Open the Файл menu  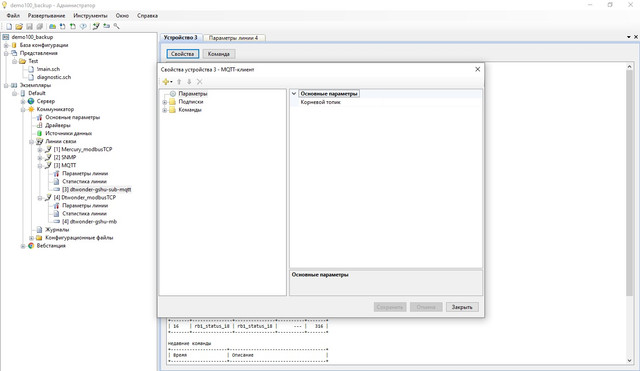[x=13, y=16]
